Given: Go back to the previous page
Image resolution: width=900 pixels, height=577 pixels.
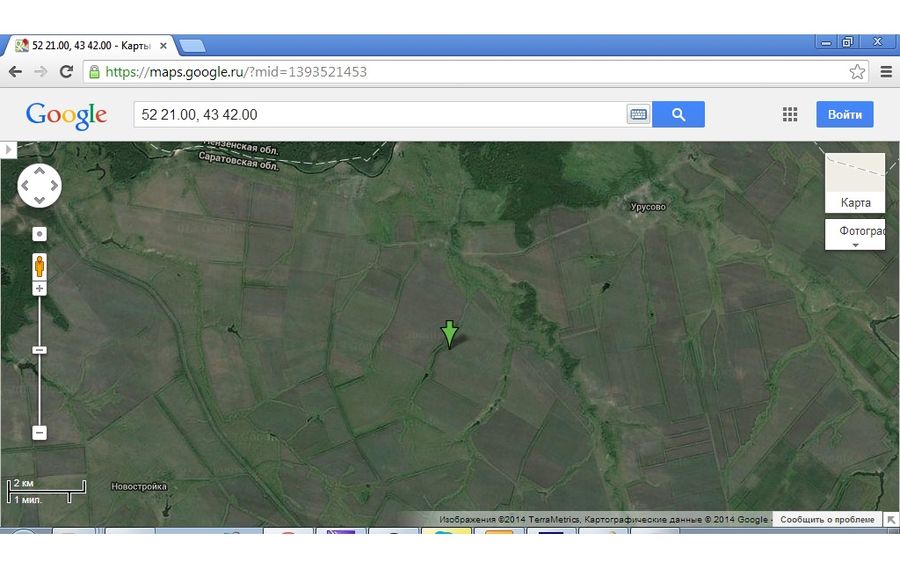Looking at the screenshot, I should click(15, 72).
